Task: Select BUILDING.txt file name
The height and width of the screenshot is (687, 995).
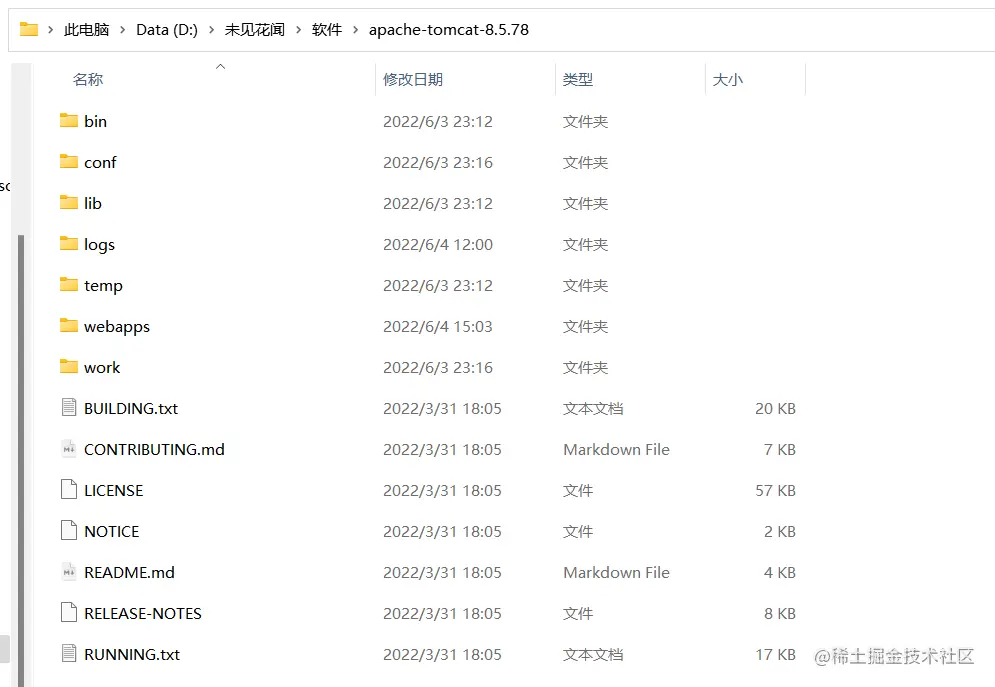Action: point(131,408)
